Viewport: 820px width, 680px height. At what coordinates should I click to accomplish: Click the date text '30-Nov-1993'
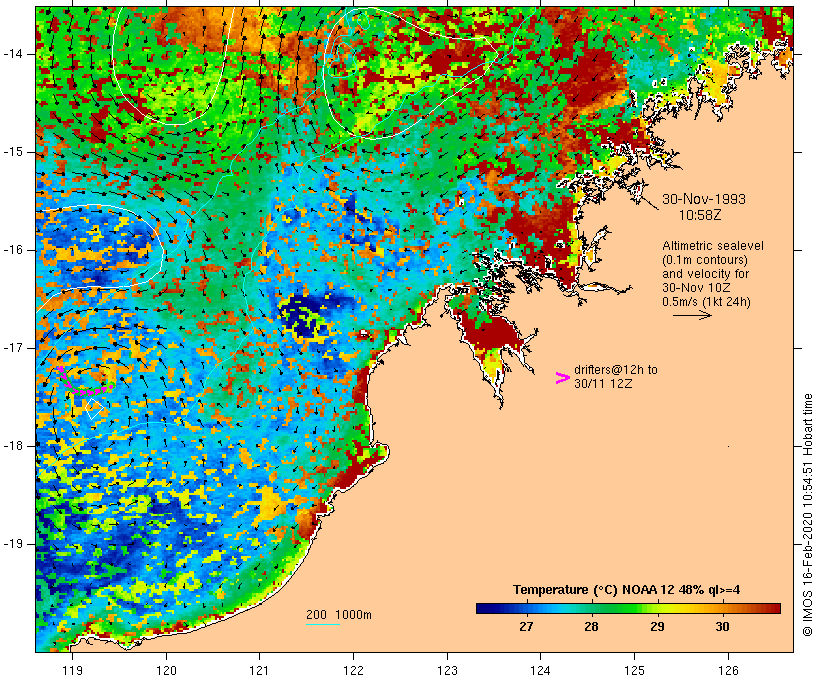[703, 199]
